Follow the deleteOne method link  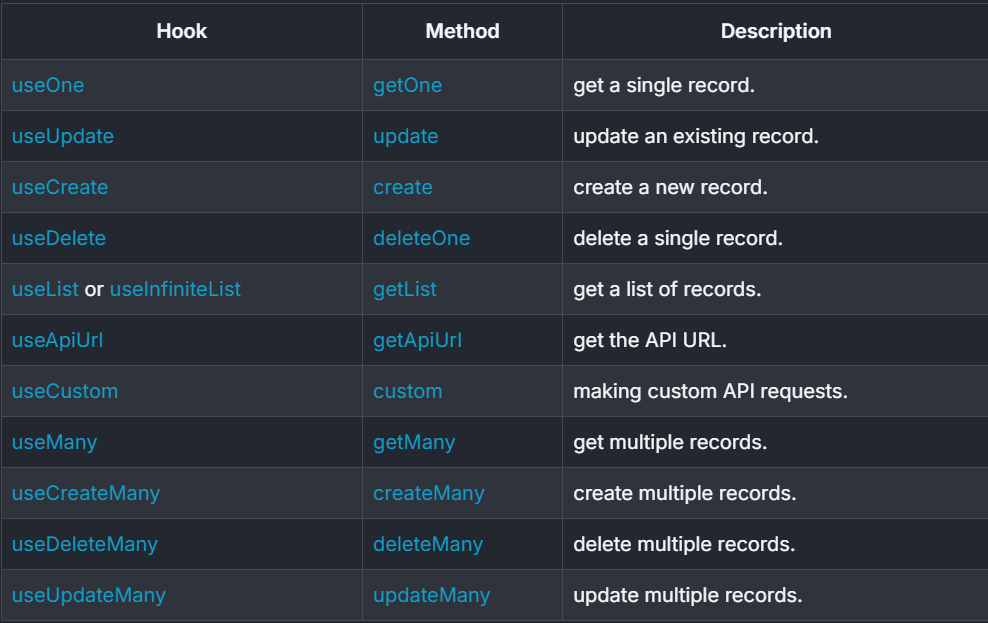422,238
